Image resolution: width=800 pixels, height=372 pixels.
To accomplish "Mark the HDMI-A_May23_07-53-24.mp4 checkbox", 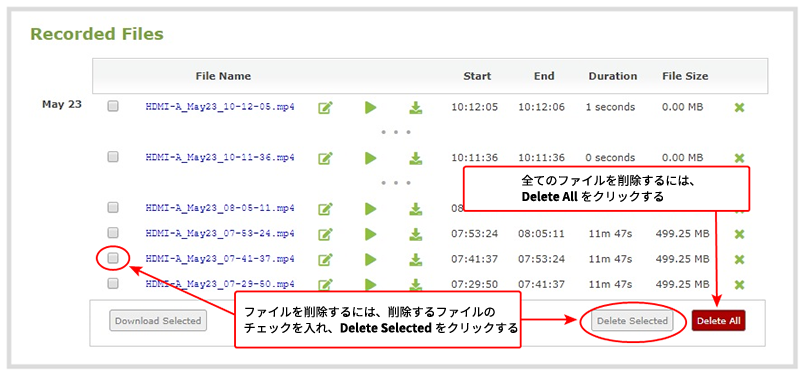I will coord(113,232).
